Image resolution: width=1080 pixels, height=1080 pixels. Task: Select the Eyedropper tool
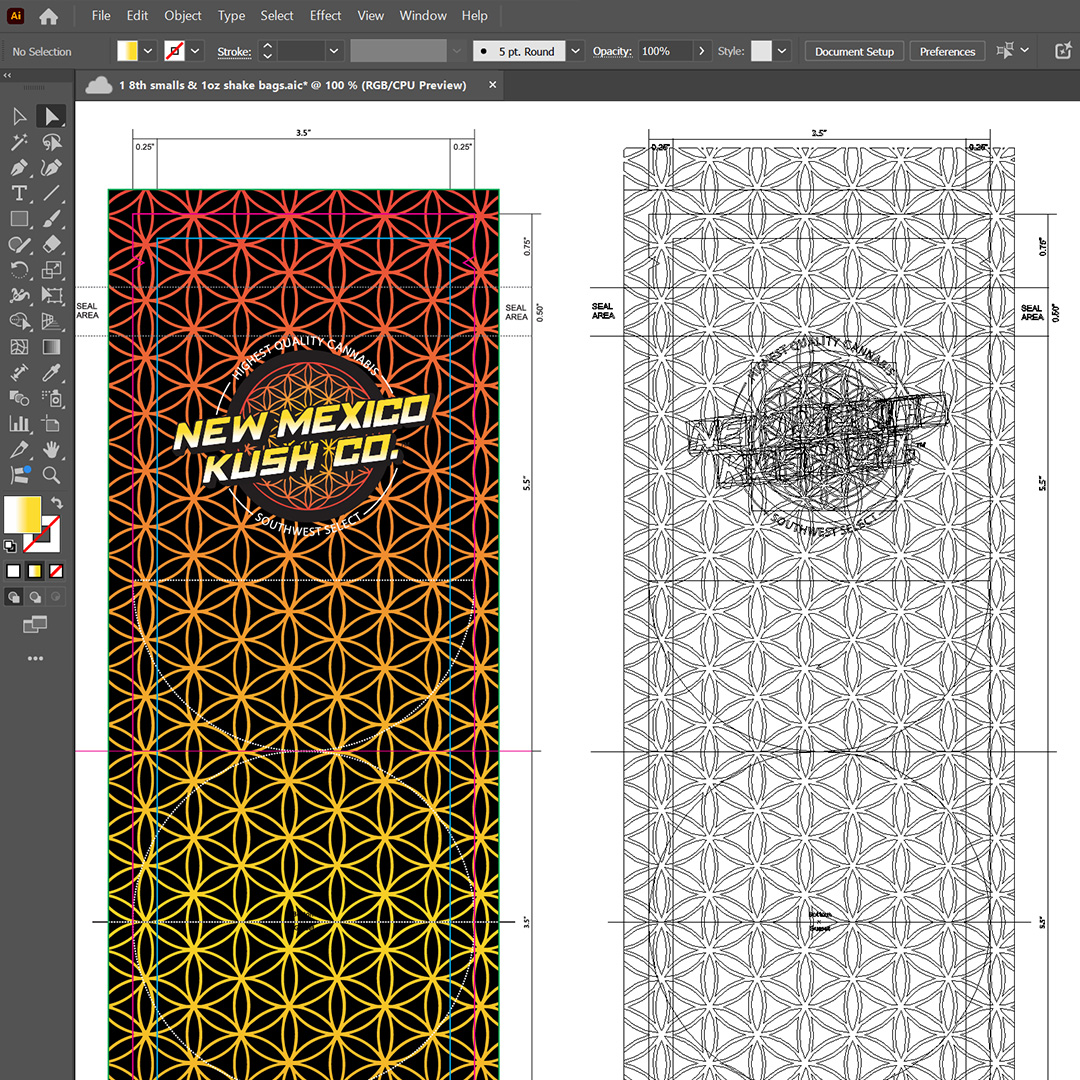click(x=51, y=373)
